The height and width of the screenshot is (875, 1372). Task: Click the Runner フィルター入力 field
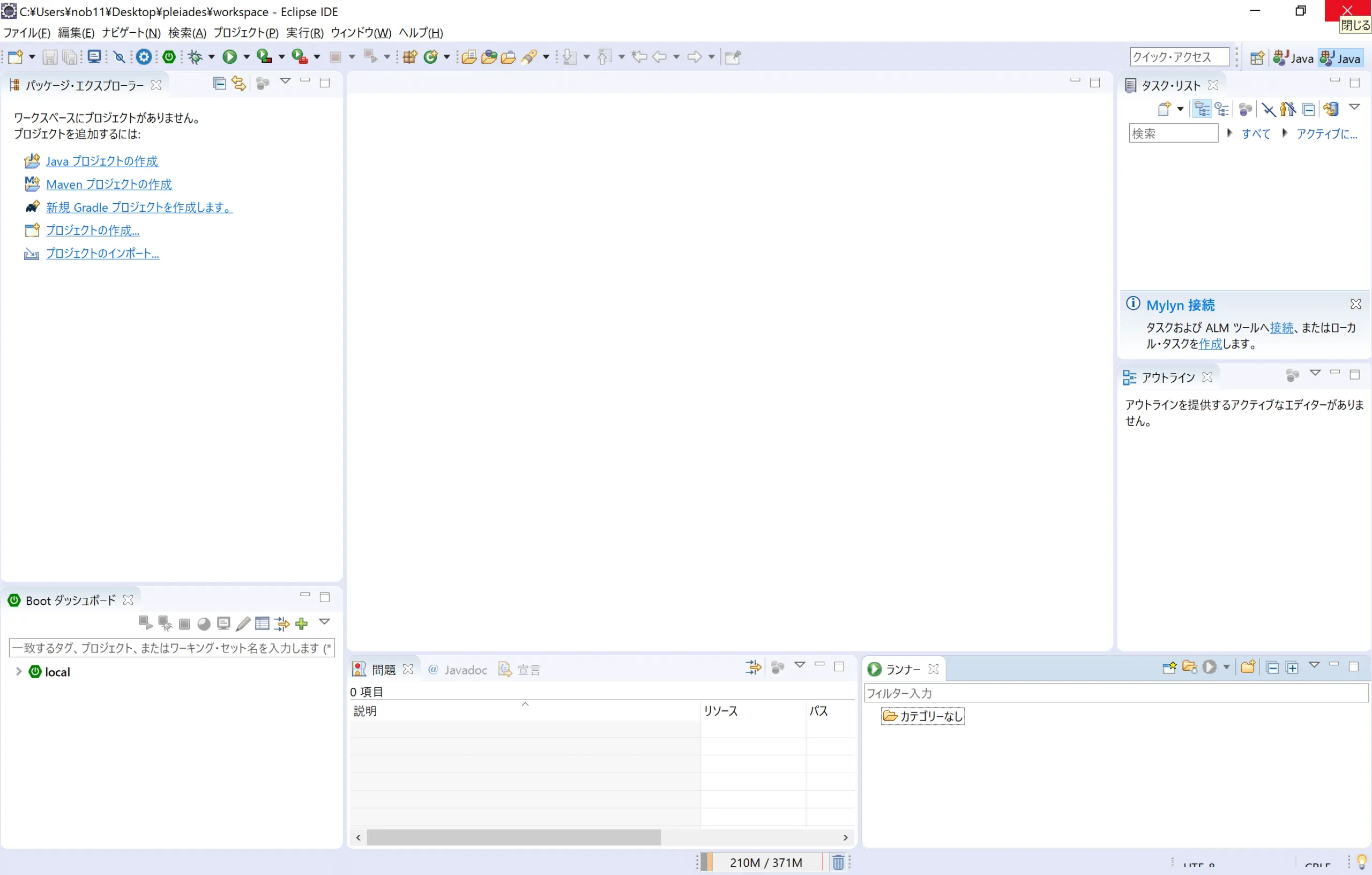[1116, 693]
